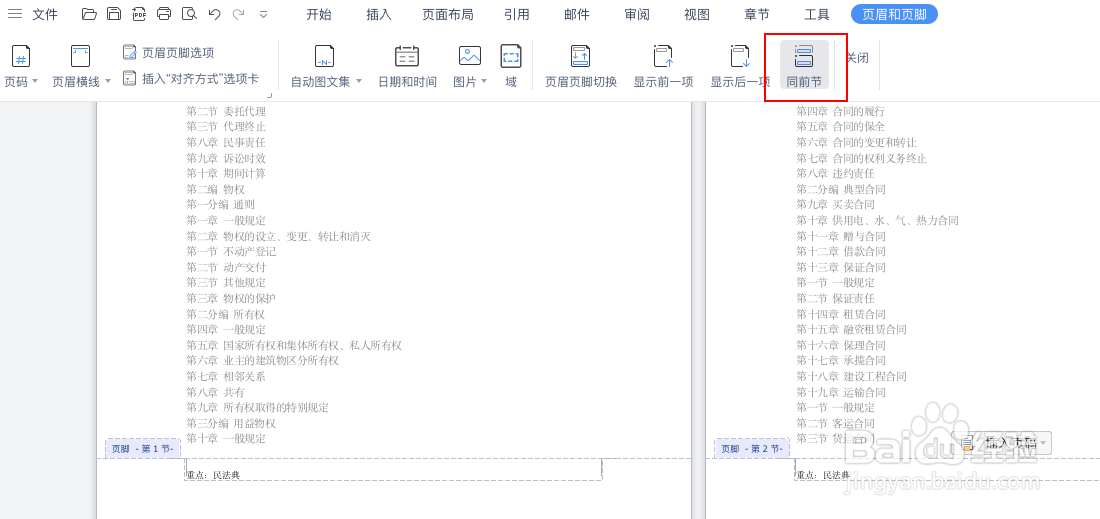
Task: Switch to the 邮件 tab
Action: [x=577, y=14]
